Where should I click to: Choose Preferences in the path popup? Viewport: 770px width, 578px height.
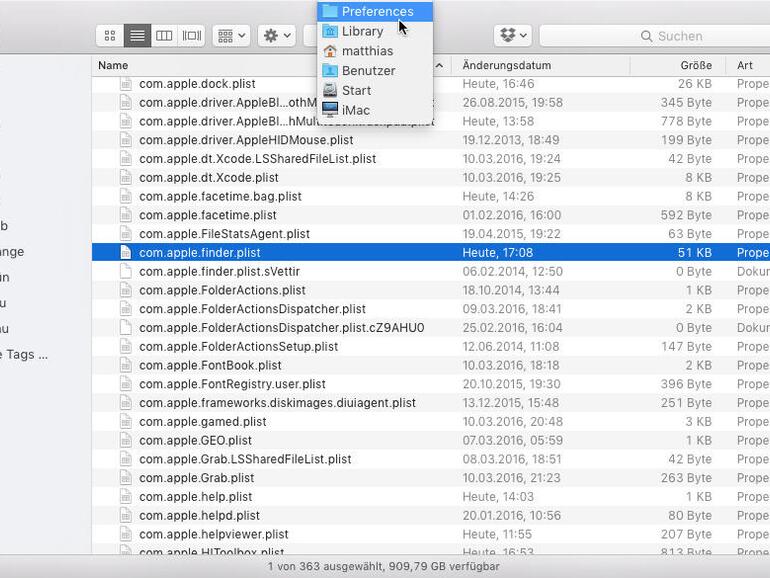pos(375,11)
